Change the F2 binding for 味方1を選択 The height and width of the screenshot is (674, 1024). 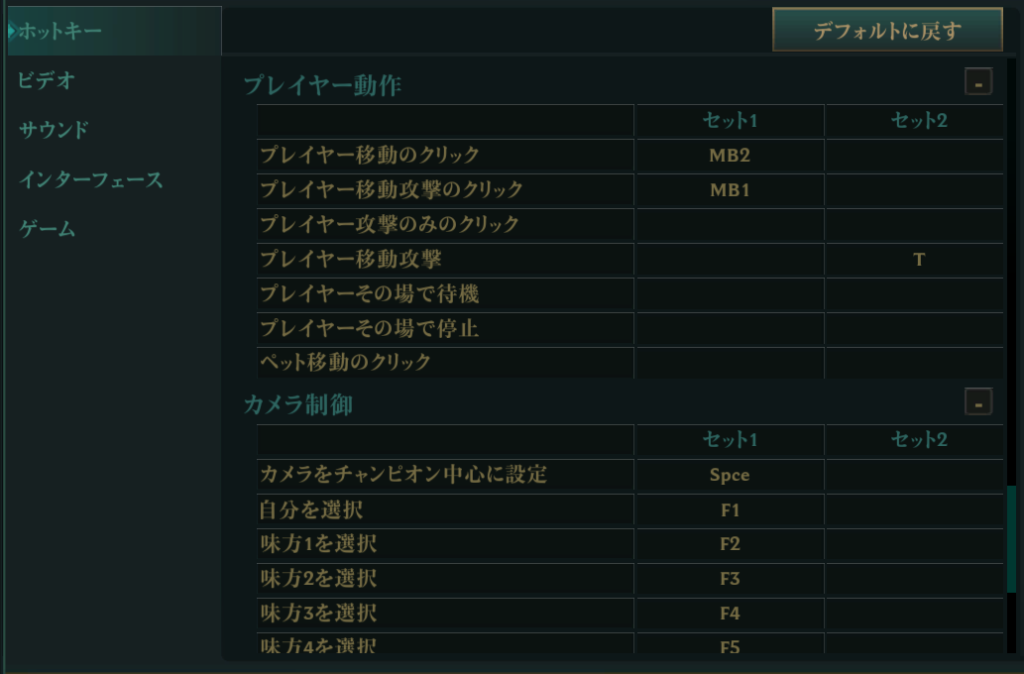pos(729,545)
